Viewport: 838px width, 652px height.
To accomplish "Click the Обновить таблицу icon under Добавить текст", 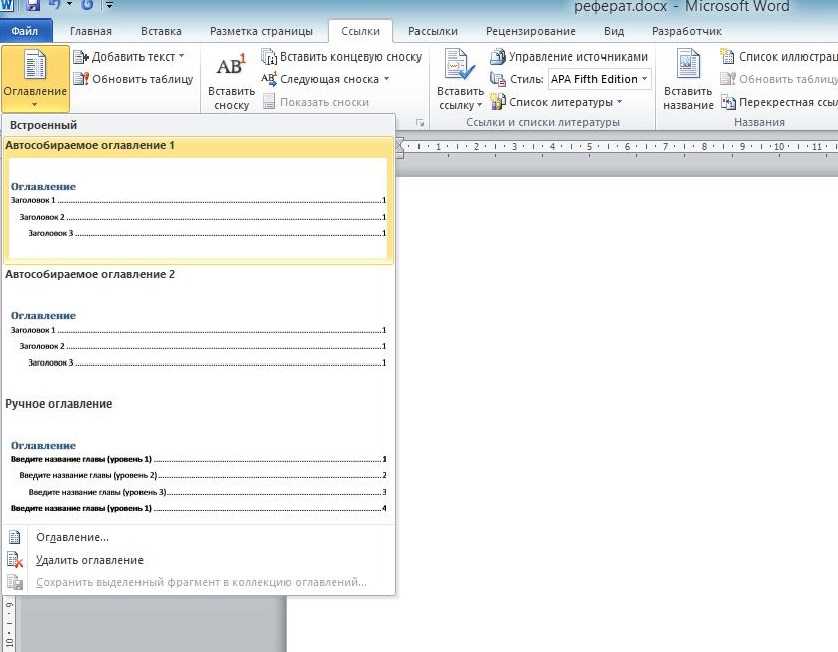I will [x=81, y=79].
